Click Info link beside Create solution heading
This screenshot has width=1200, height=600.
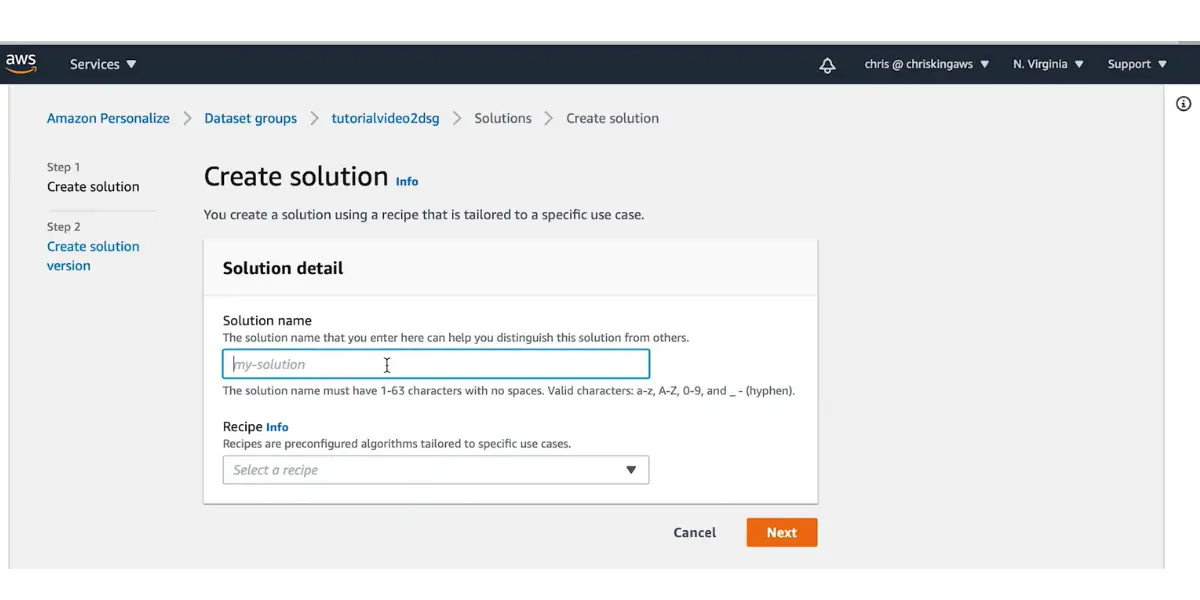point(407,182)
